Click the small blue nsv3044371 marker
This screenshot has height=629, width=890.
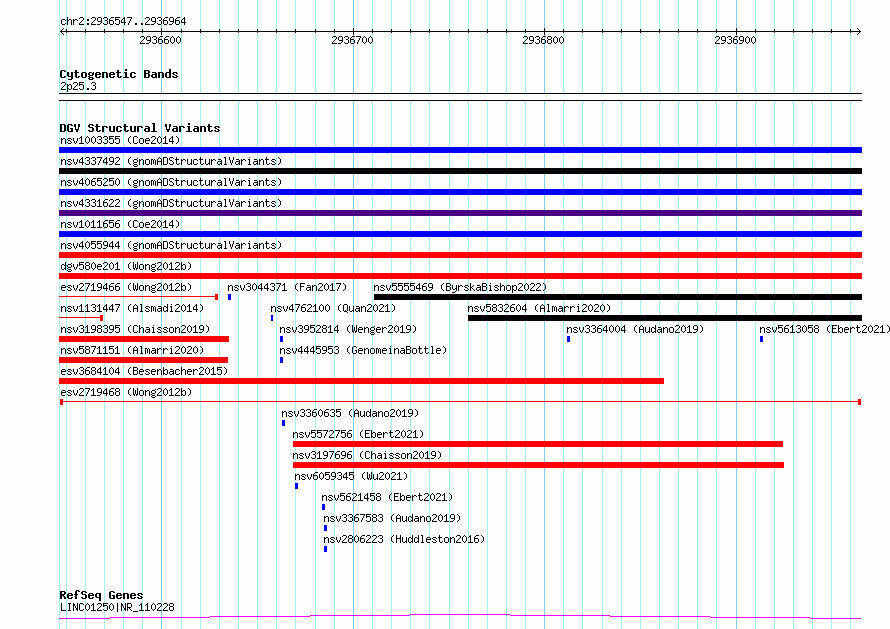pyautogui.click(x=229, y=297)
